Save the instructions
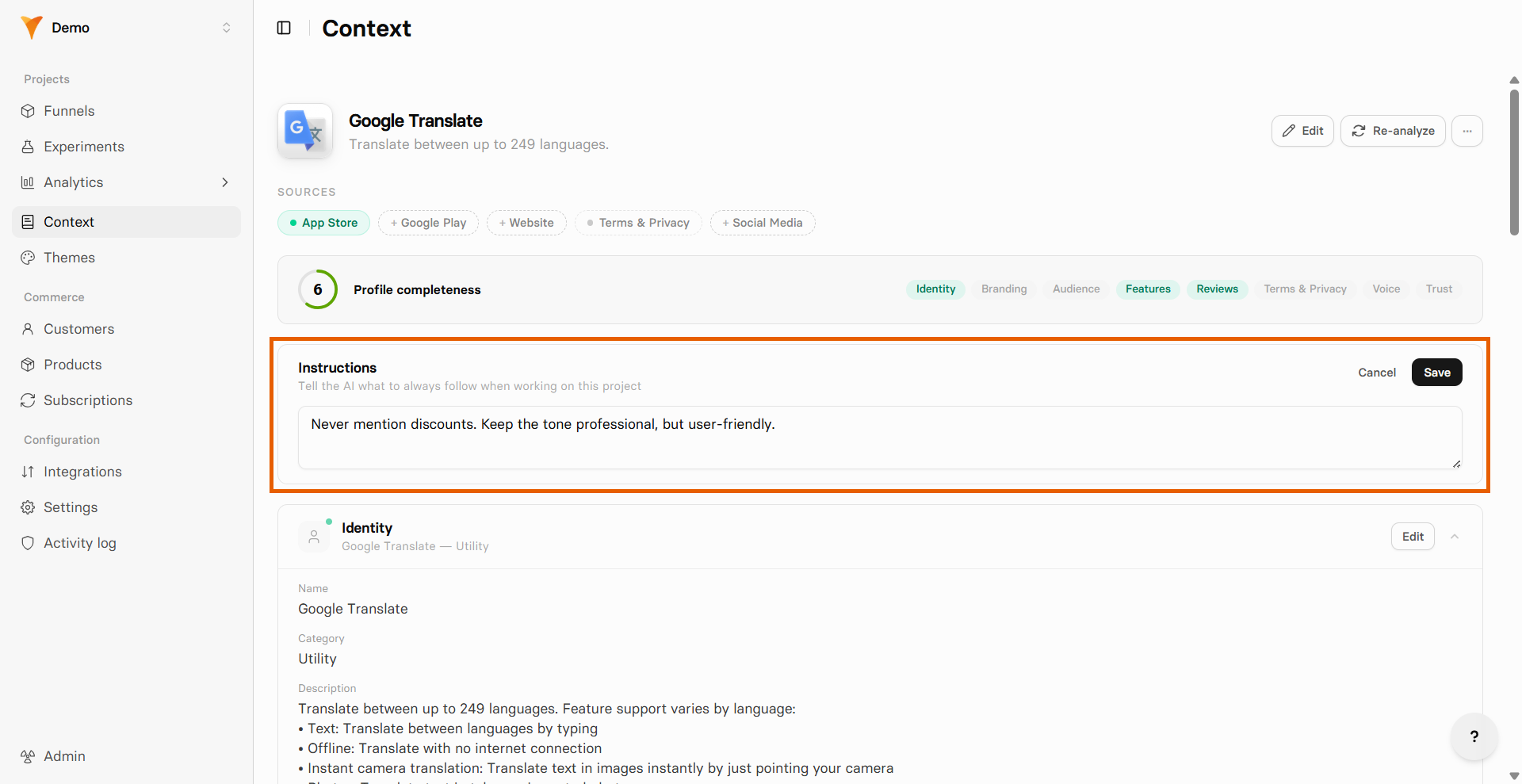This screenshot has height=784, width=1522. coord(1436,373)
